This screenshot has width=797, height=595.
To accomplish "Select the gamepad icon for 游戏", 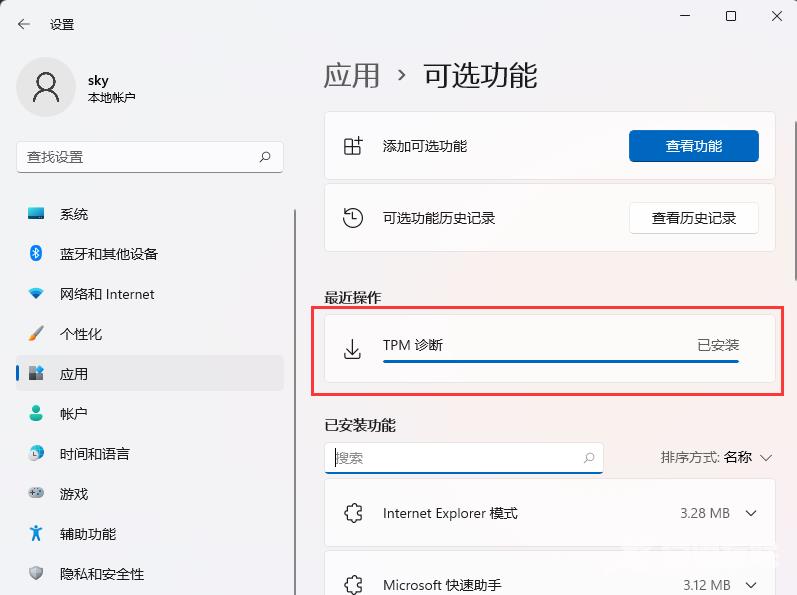I will pyautogui.click(x=36, y=493).
